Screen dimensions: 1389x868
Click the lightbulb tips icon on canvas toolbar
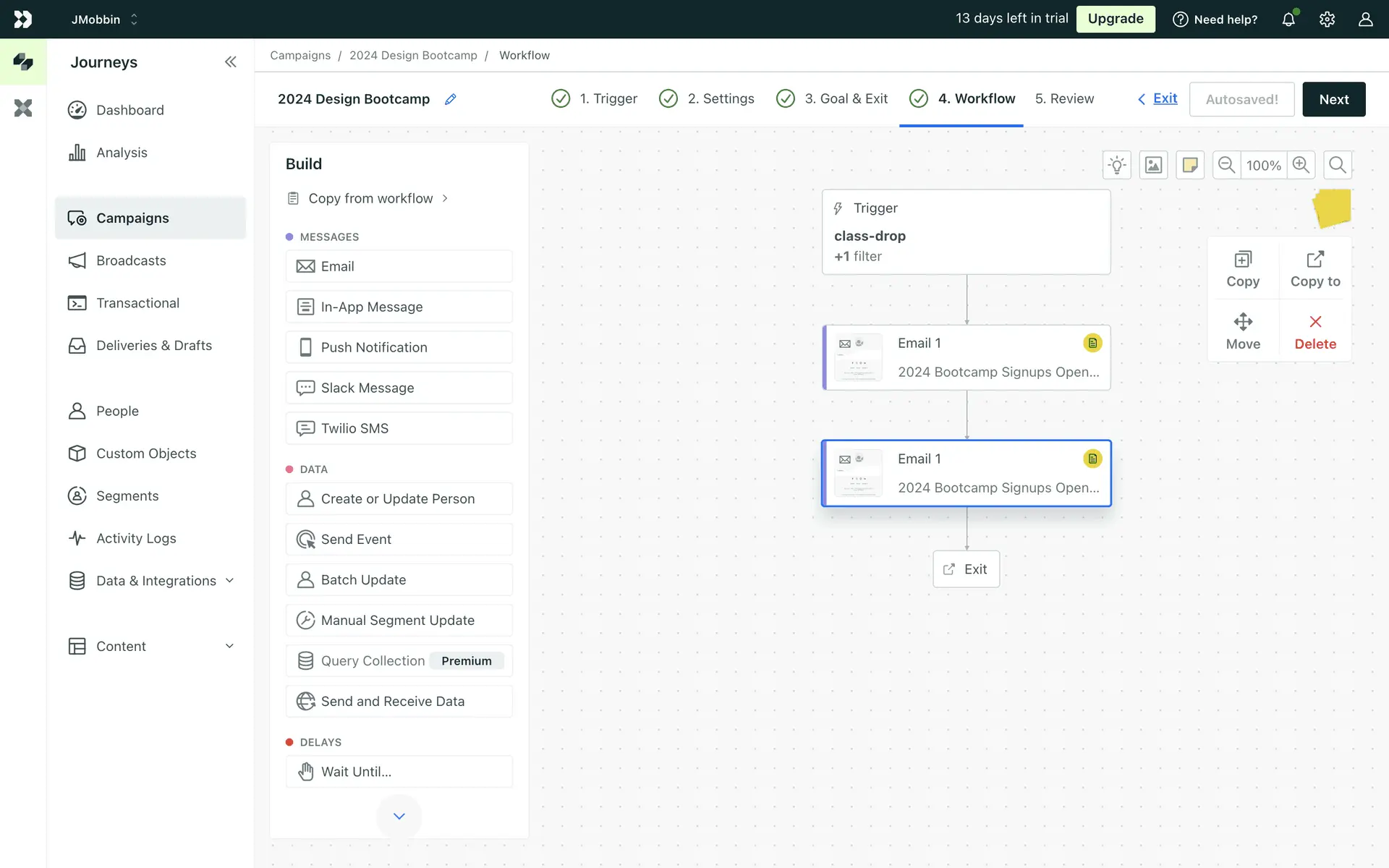tap(1117, 165)
